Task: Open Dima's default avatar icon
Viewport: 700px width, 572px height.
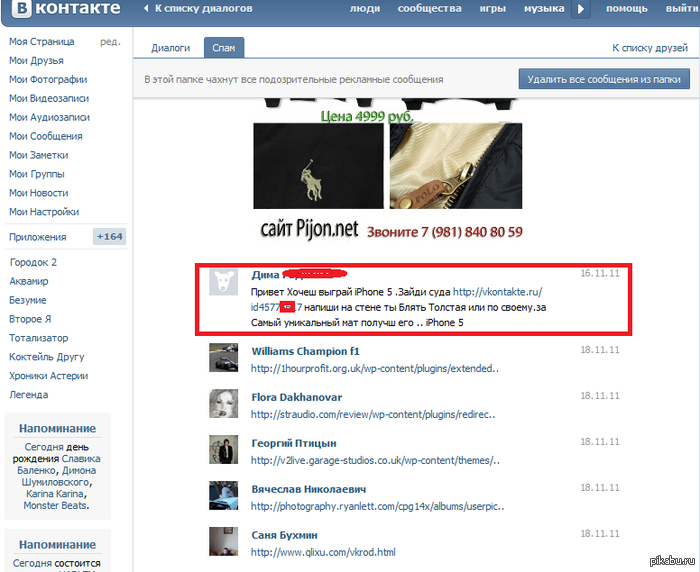Action: 223,281
